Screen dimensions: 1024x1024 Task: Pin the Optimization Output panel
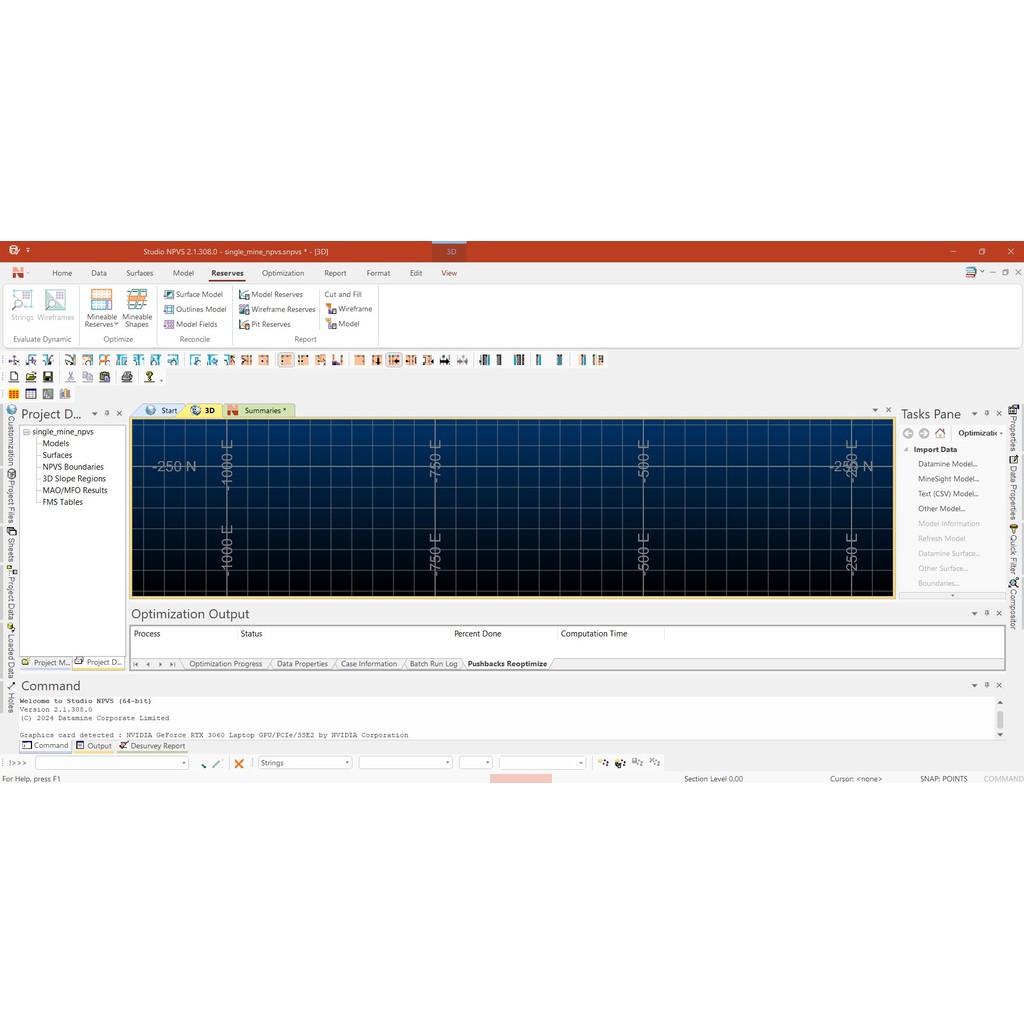pos(987,613)
